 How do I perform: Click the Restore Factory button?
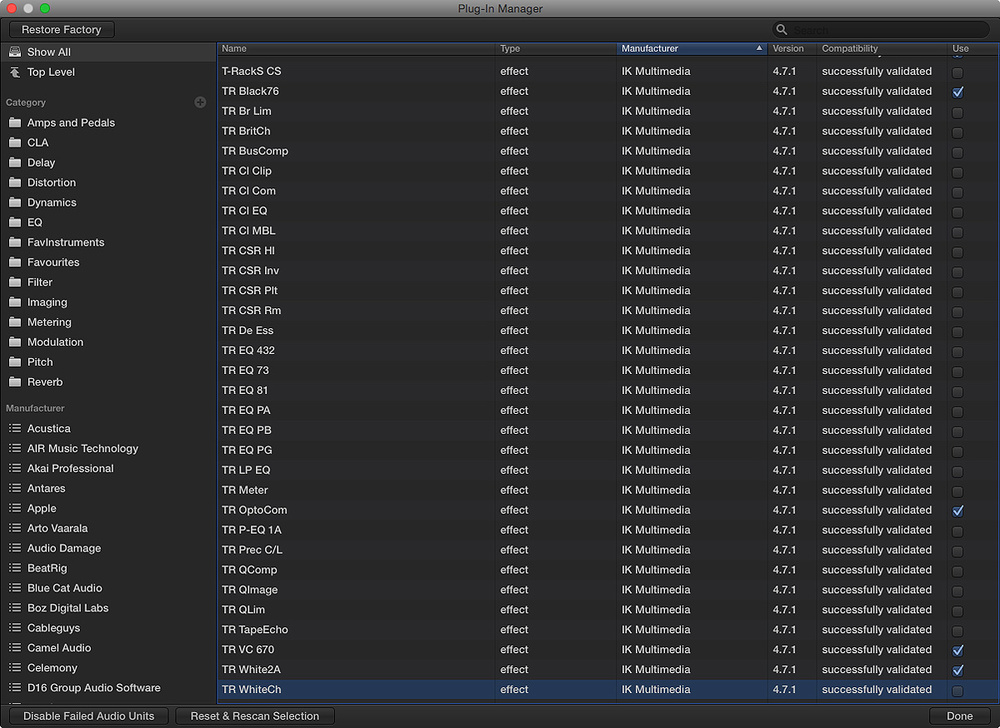tap(61, 29)
